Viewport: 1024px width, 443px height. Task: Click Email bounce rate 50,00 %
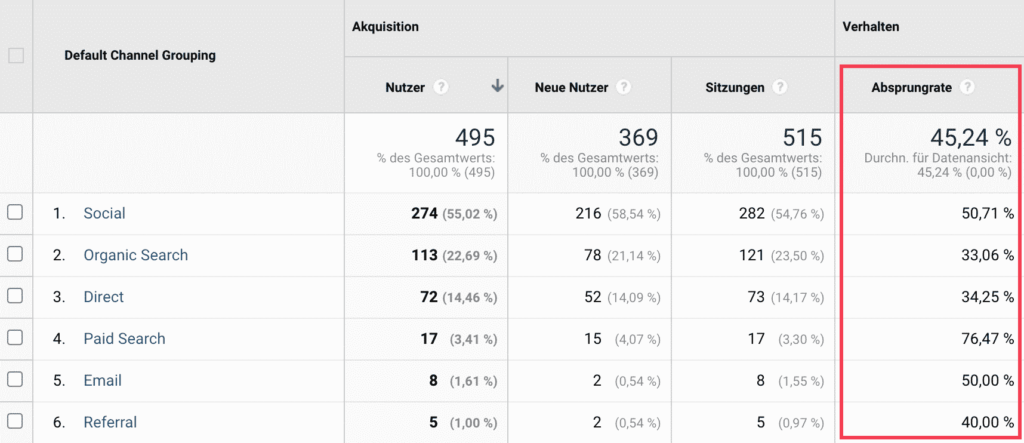point(987,380)
